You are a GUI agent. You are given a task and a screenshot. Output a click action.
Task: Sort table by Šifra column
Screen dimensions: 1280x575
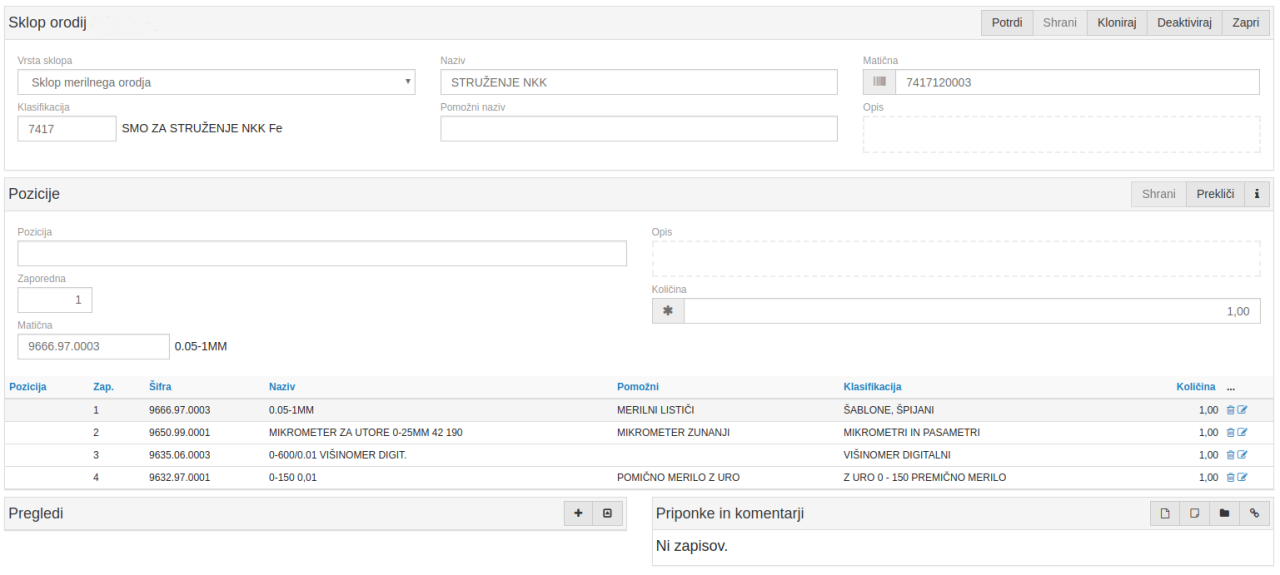160,387
